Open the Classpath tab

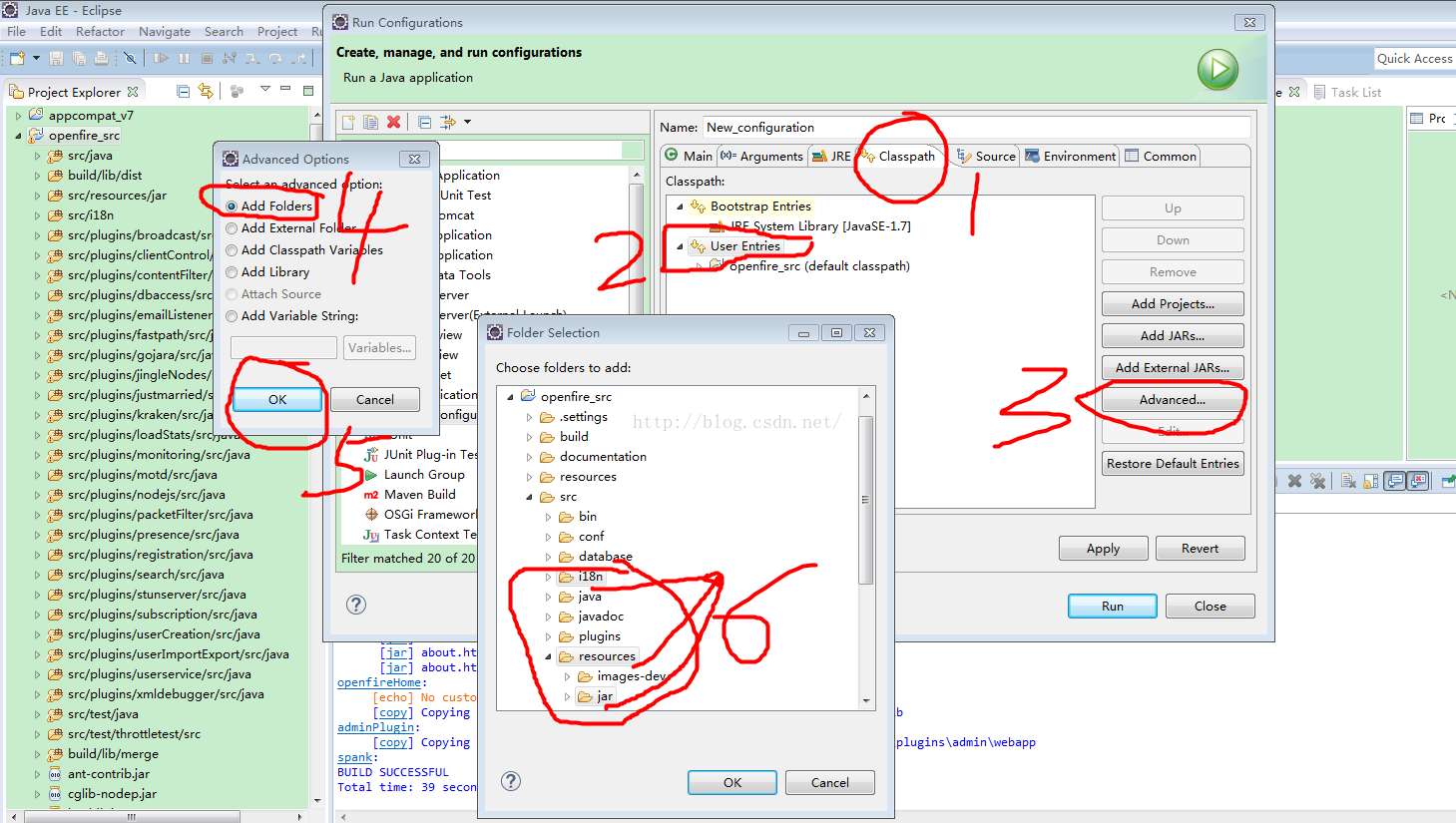click(898, 156)
